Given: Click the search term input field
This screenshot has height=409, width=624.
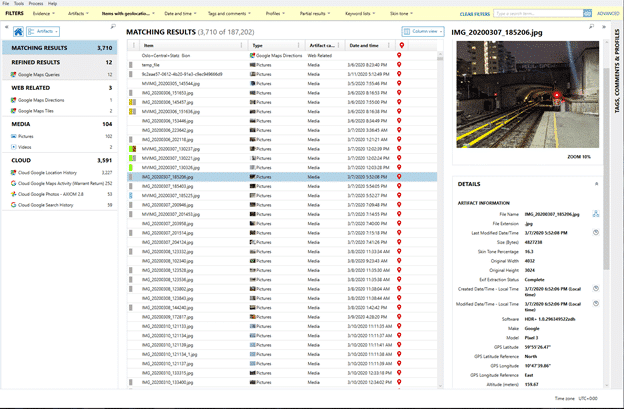Looking at the screenshot, I should click(538, 14).
